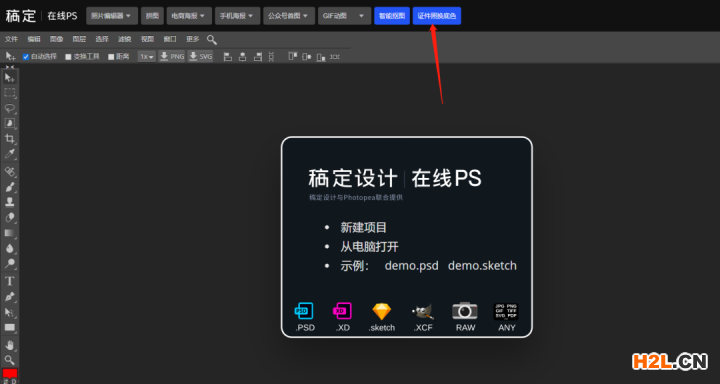Select the Hand tool
Screen dimensions: 720x384
pyautogui.click(x=10, y=345)
